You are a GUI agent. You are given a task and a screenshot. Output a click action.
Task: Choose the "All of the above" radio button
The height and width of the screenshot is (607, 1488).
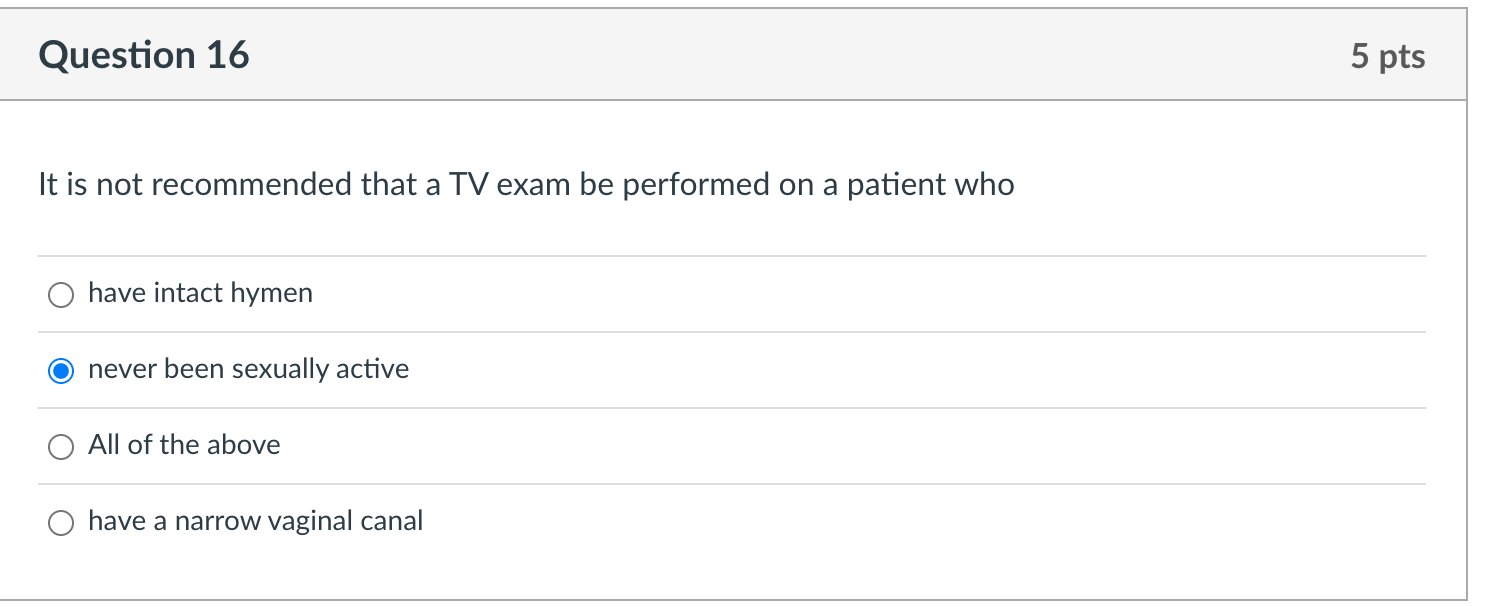point(61,447)
